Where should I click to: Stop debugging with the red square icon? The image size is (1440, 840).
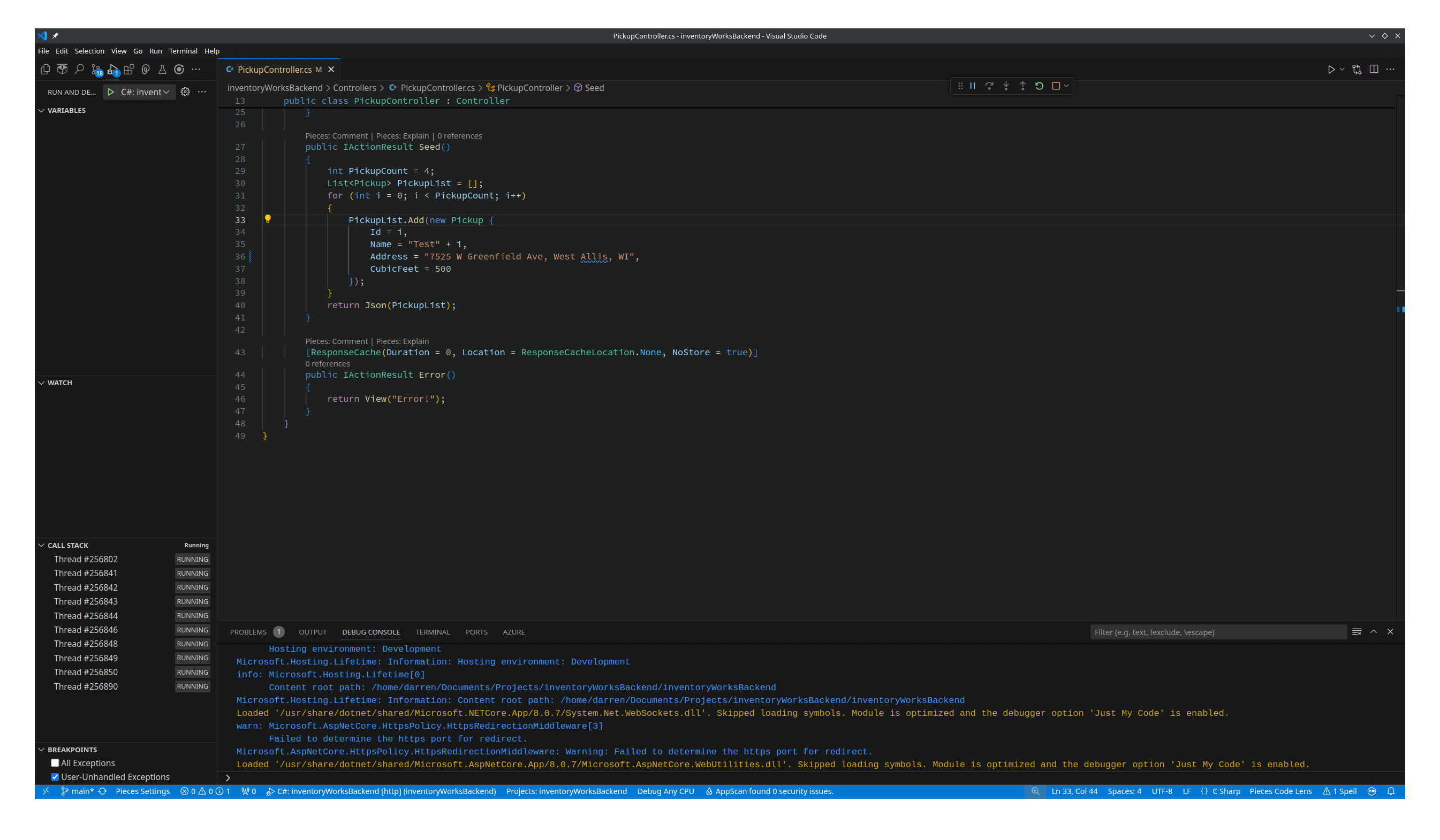pyautogui.click(x=1056, y=86)
